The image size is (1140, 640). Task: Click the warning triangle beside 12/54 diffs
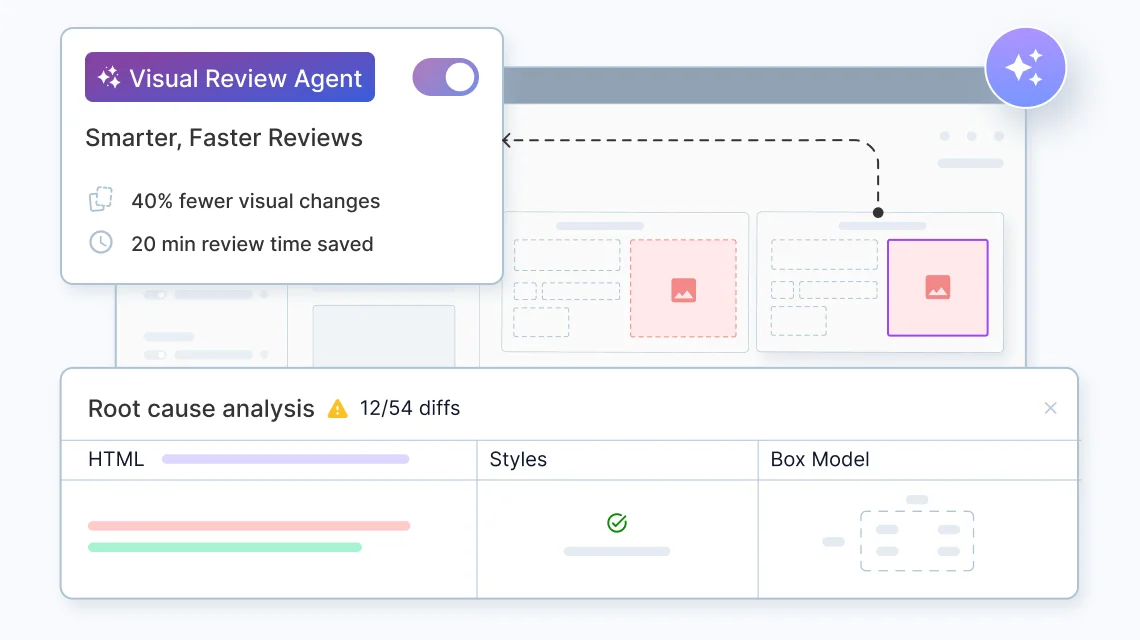coord(337,408)
